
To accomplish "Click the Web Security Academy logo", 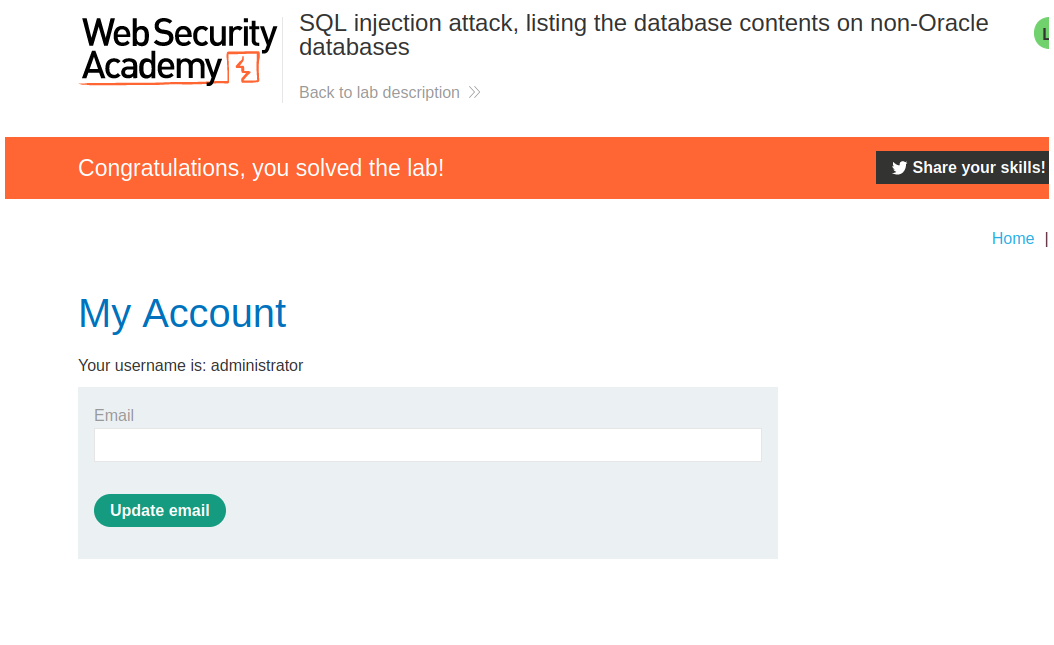I will pos(178,51).
